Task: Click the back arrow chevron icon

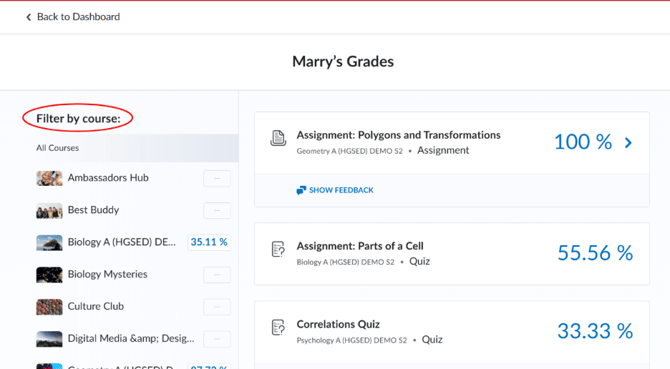Action: pos(29,17)
